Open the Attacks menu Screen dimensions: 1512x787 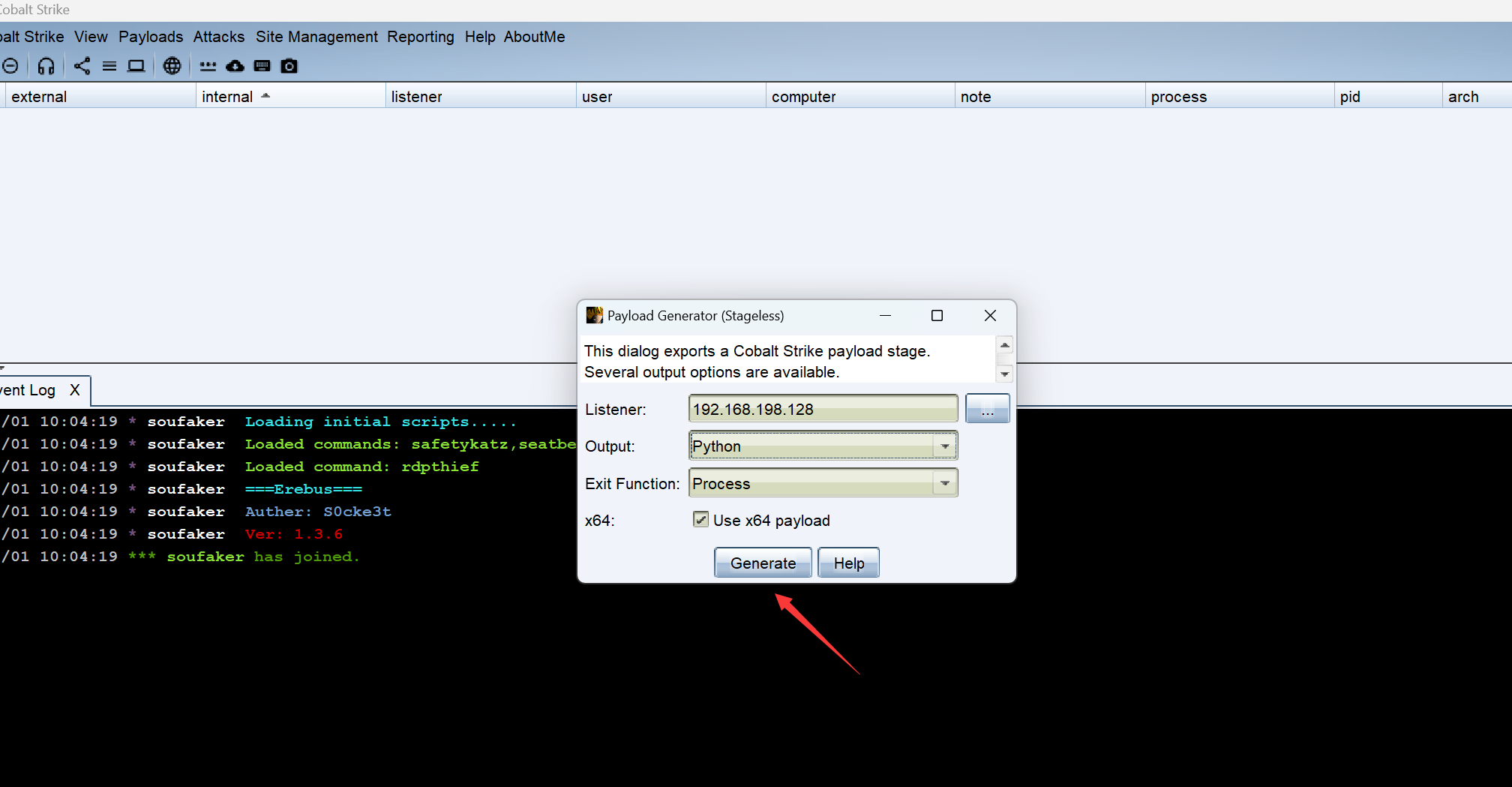click(219, 37)
